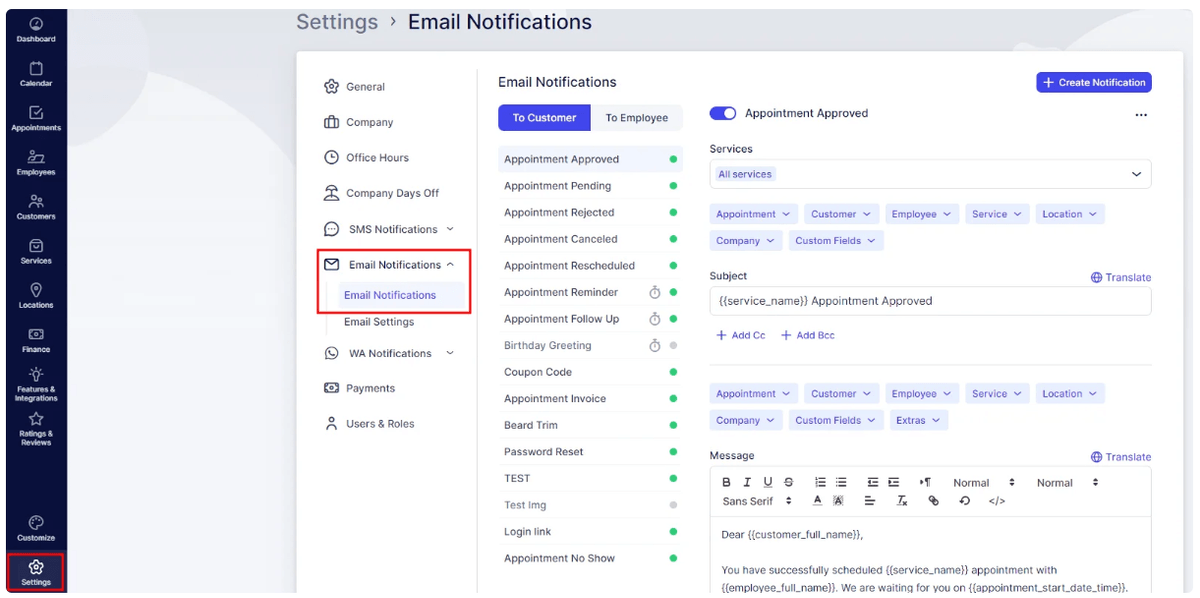Click the undo arrow in the editor toolbar
Image resolution: width=1200 pixels, height=598 pixels.
point(965,501)
